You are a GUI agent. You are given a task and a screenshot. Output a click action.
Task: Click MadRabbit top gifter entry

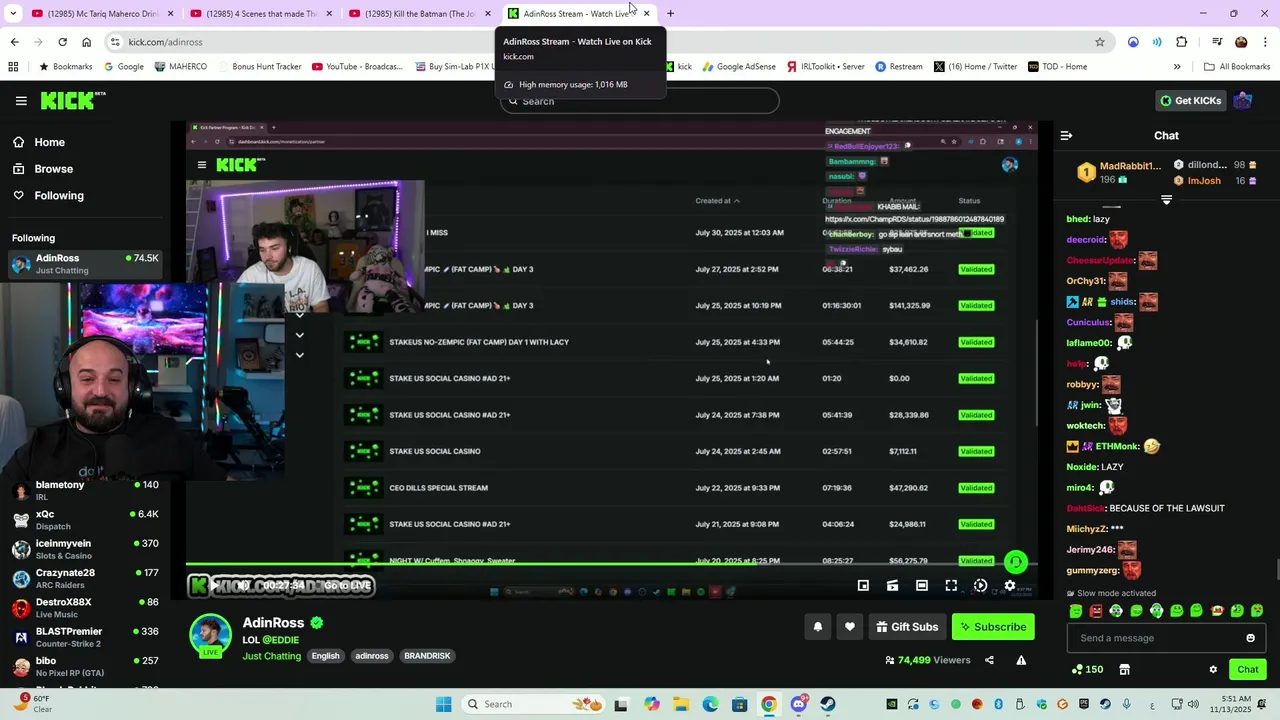[1120, 172]
